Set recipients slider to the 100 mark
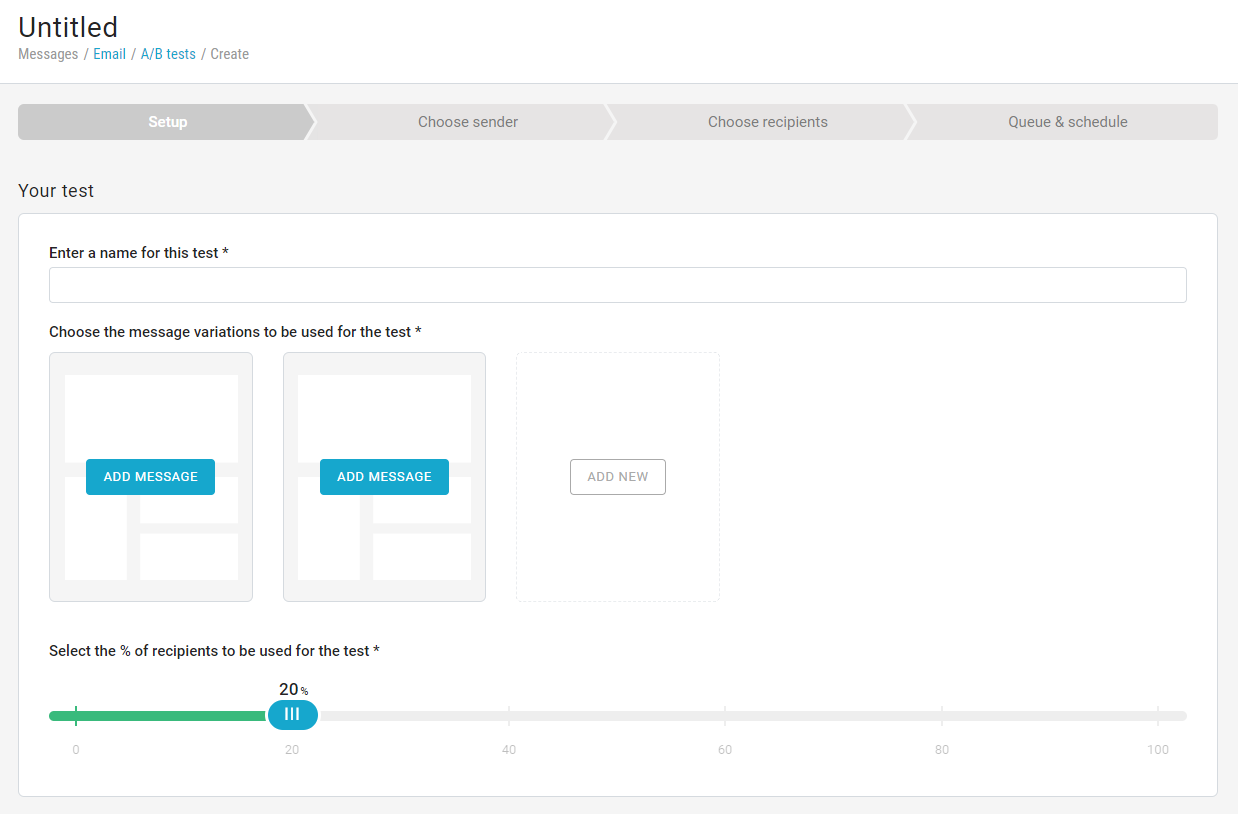This screenshot has width=1238, height=814. click(1158, 716)
